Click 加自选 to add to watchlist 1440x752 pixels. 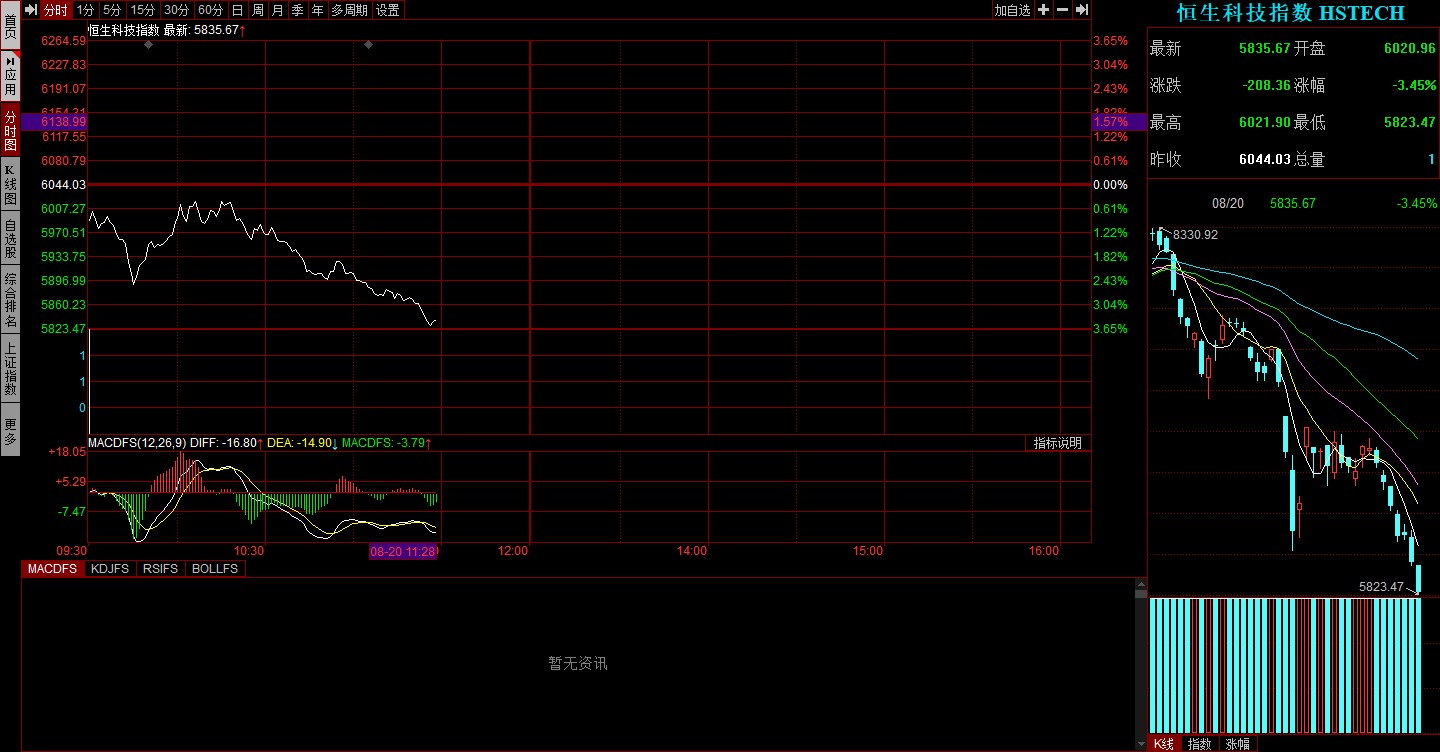[x=1012, y=10]
